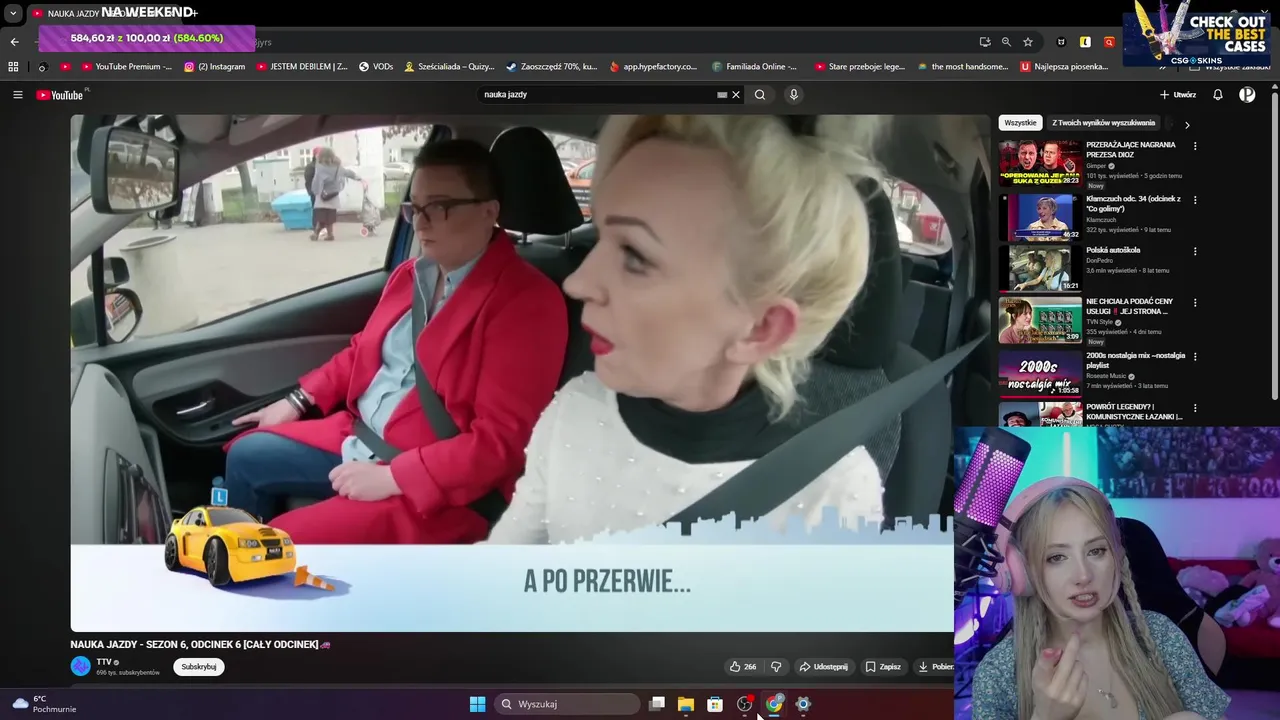The width and height of the screenshot is (1280, 720).
Task: Open the Zaoszczędź 70% Steam bookmark
Action: [551, 67]
